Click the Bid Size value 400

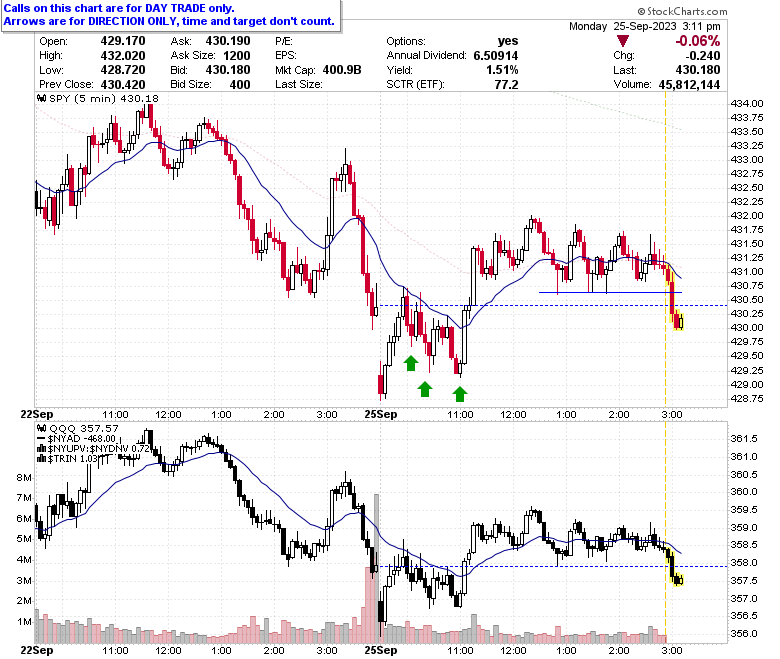click(240, 85)
